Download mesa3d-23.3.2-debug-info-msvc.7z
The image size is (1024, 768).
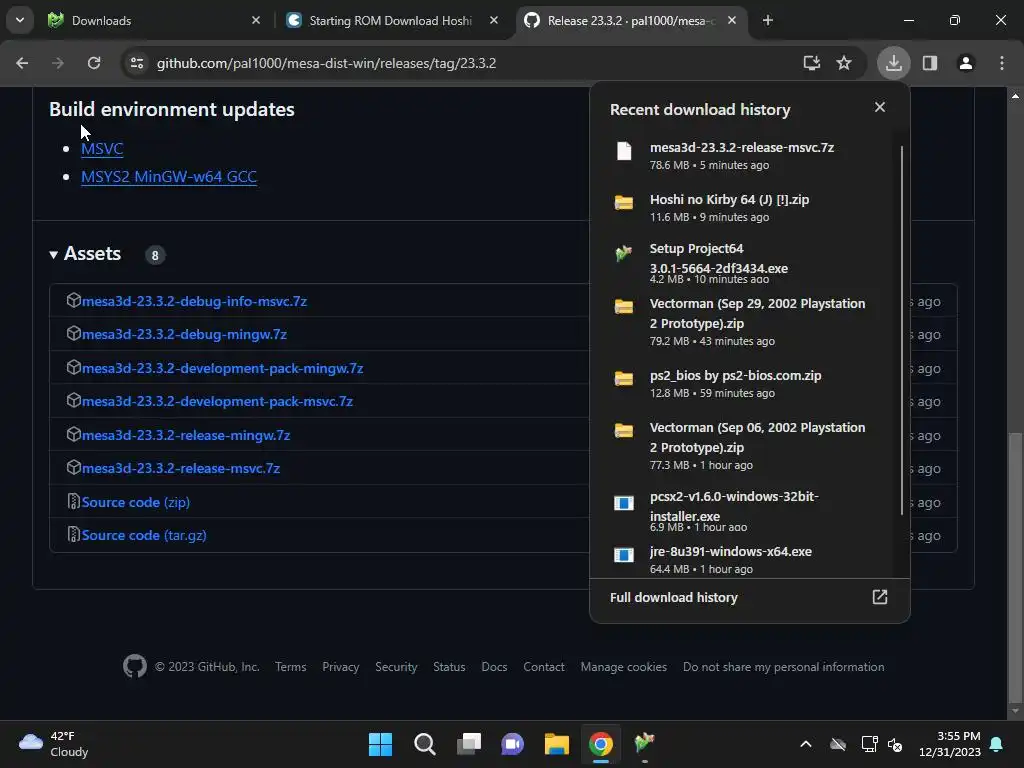pos(194,301)
